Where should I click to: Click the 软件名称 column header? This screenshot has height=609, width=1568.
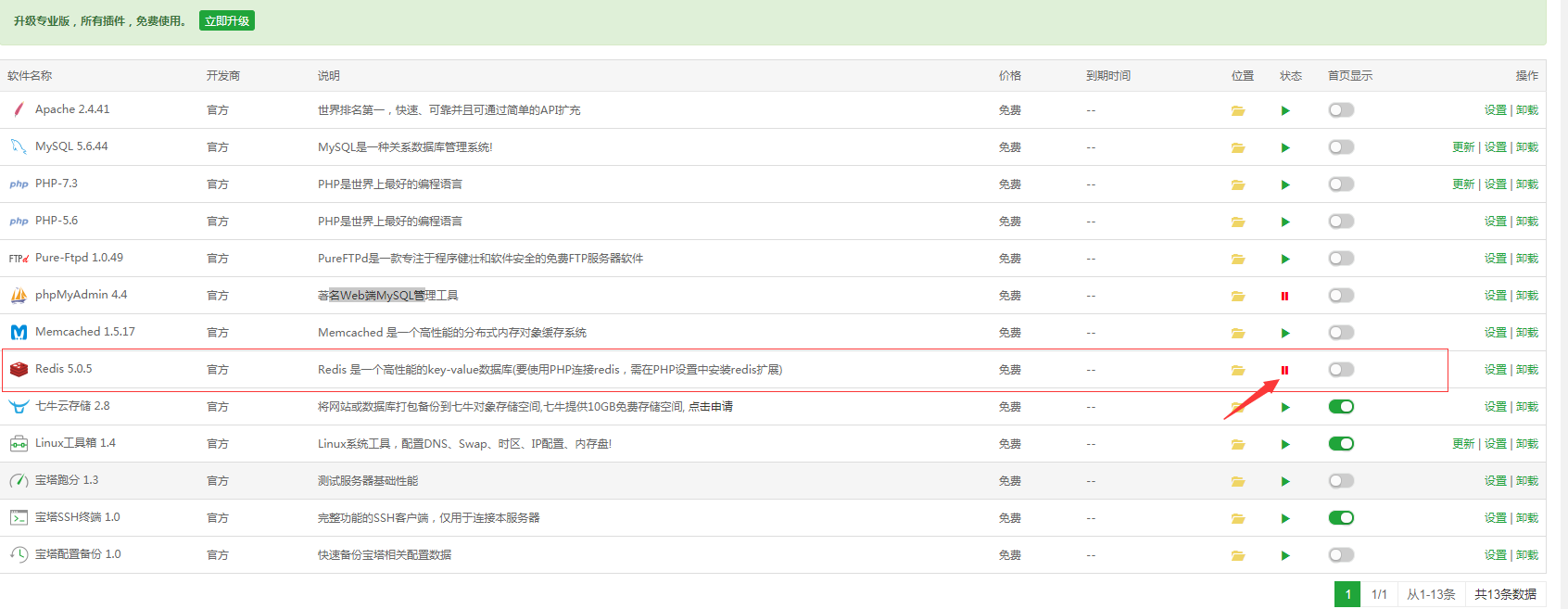pos(30,76)
